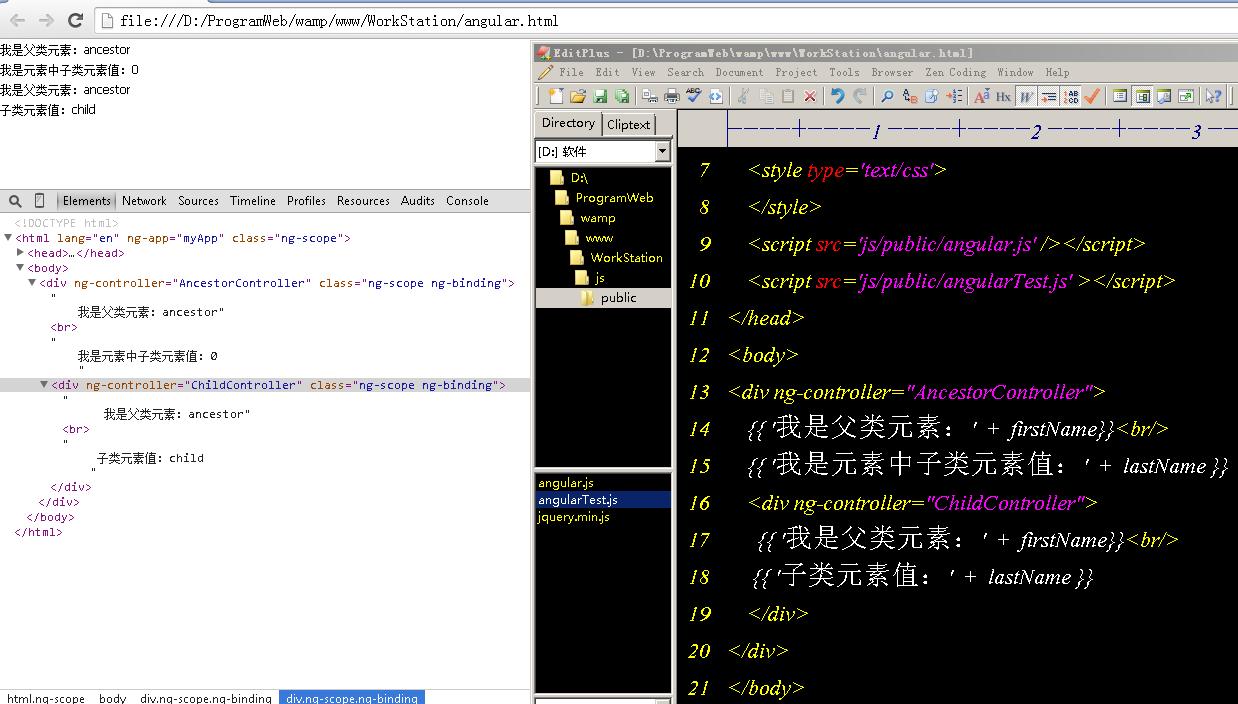Click the context help arrow-question icon
Image resolution: width=1238 pixels, height=704 pixels.
[1213, 96]
